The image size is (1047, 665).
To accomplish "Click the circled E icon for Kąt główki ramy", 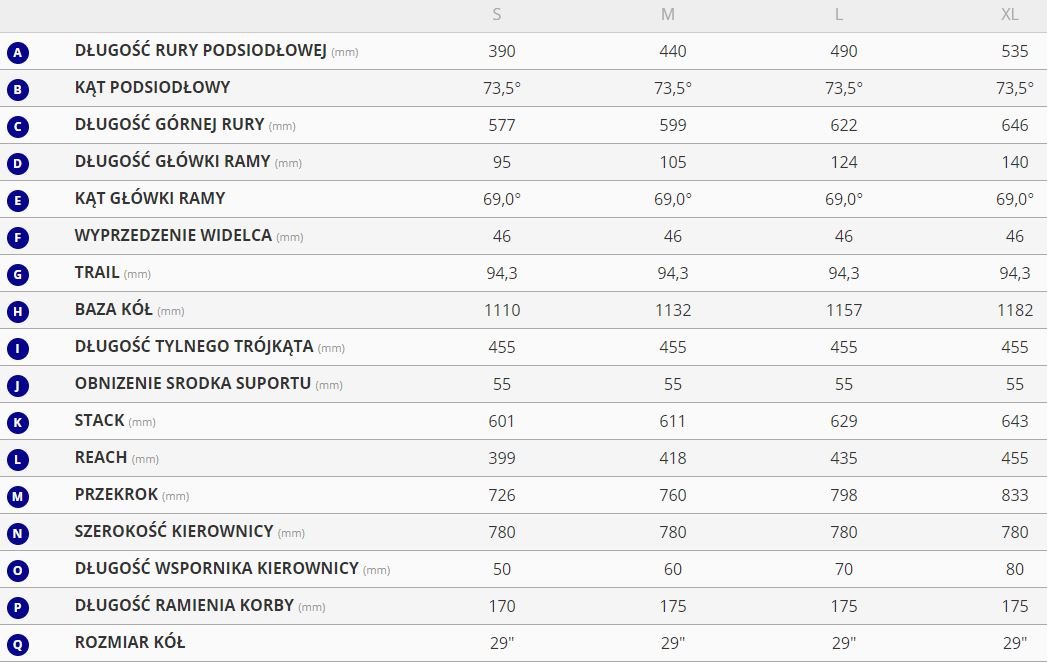I will point(17,201).
